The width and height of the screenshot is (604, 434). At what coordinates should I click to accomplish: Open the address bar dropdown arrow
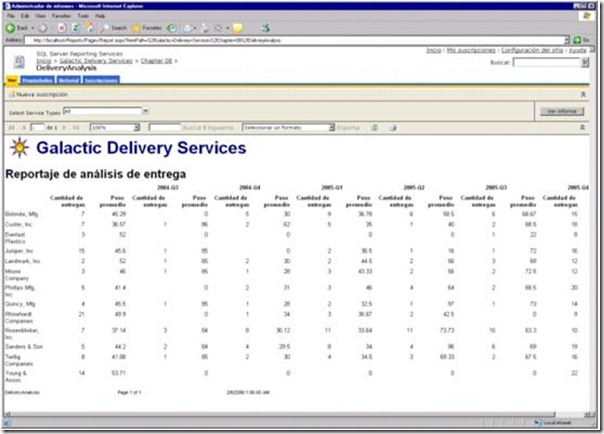567,40
